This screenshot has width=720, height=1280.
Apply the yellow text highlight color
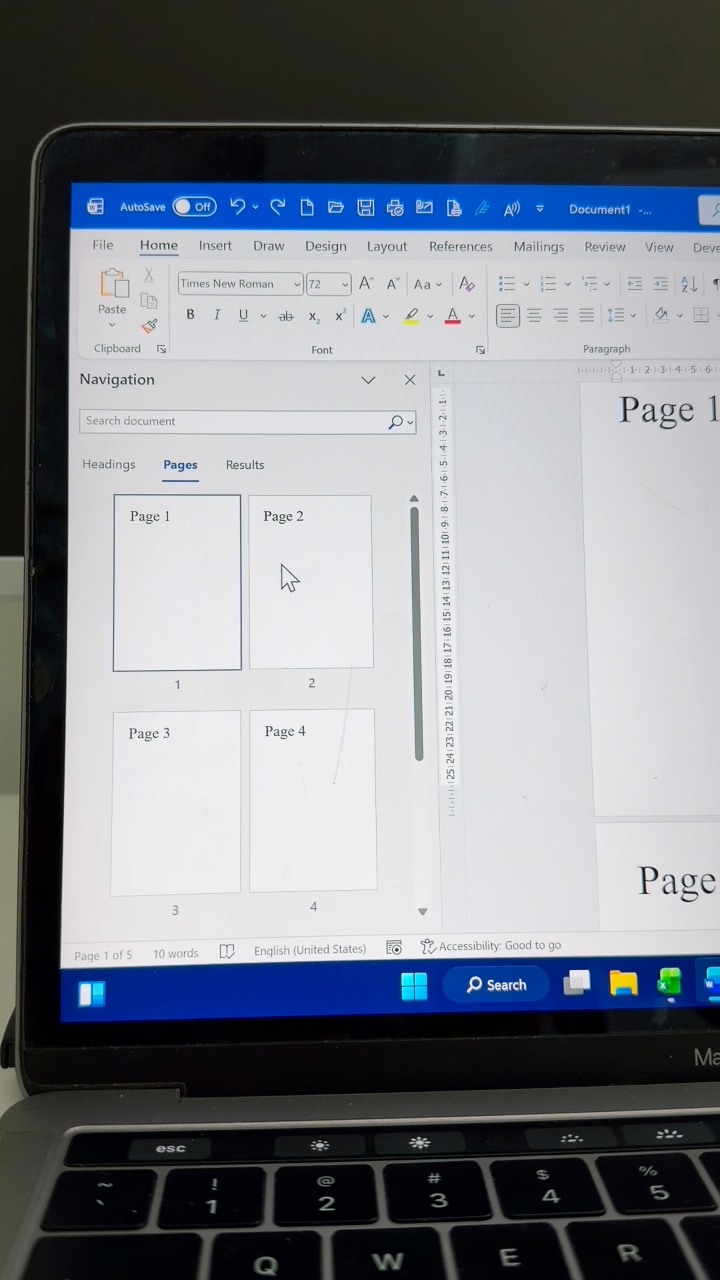pyautogui.click(x=412, y=316)
